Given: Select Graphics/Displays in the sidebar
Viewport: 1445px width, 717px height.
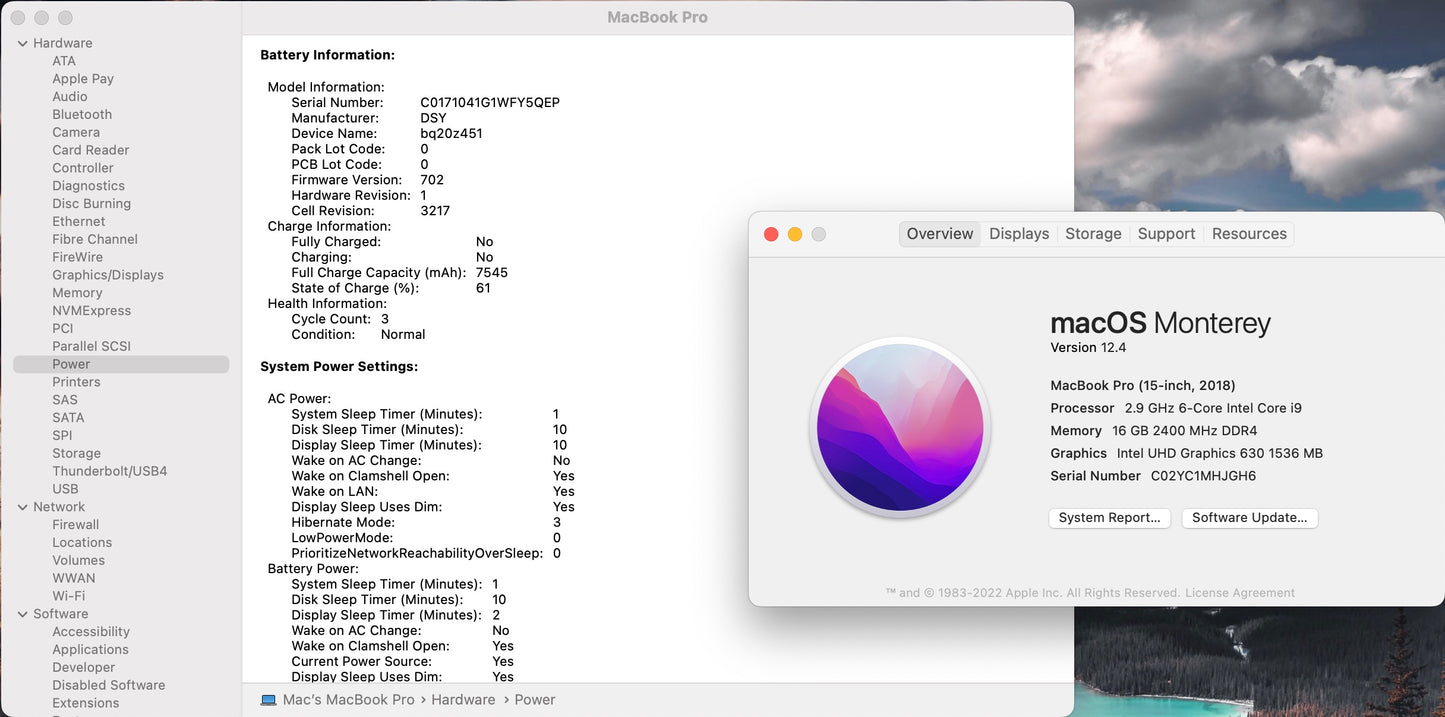Looking at the screenshot, I should [108, 275].
